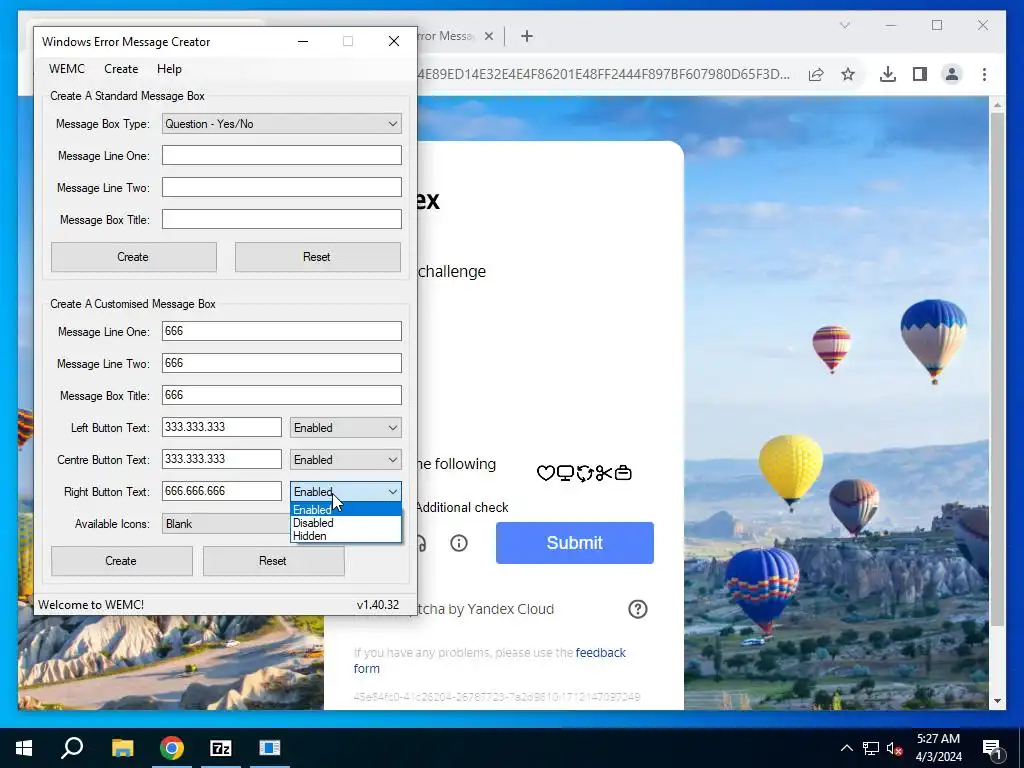
Task: Bookmark this page with star icon
Action: click(848, 74)
